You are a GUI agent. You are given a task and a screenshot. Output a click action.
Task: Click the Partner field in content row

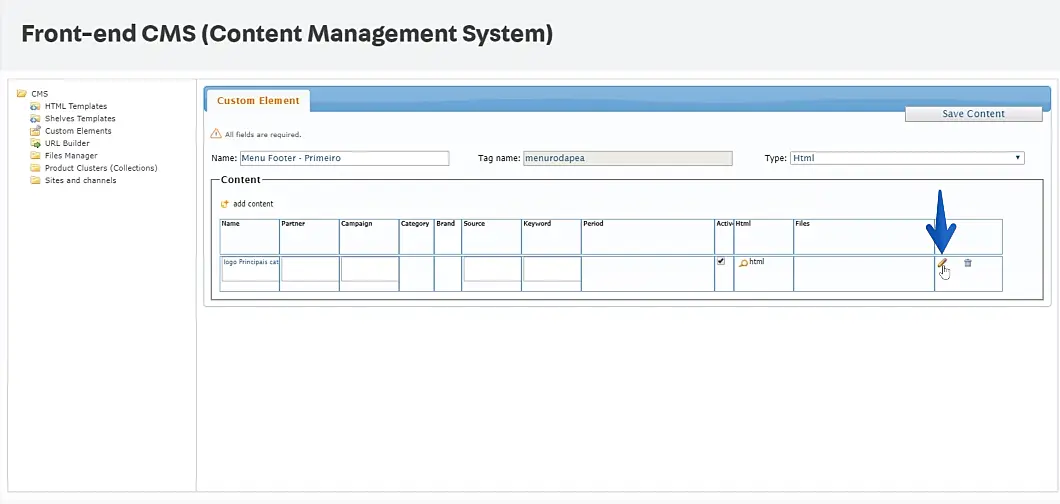tap(310, 269)
